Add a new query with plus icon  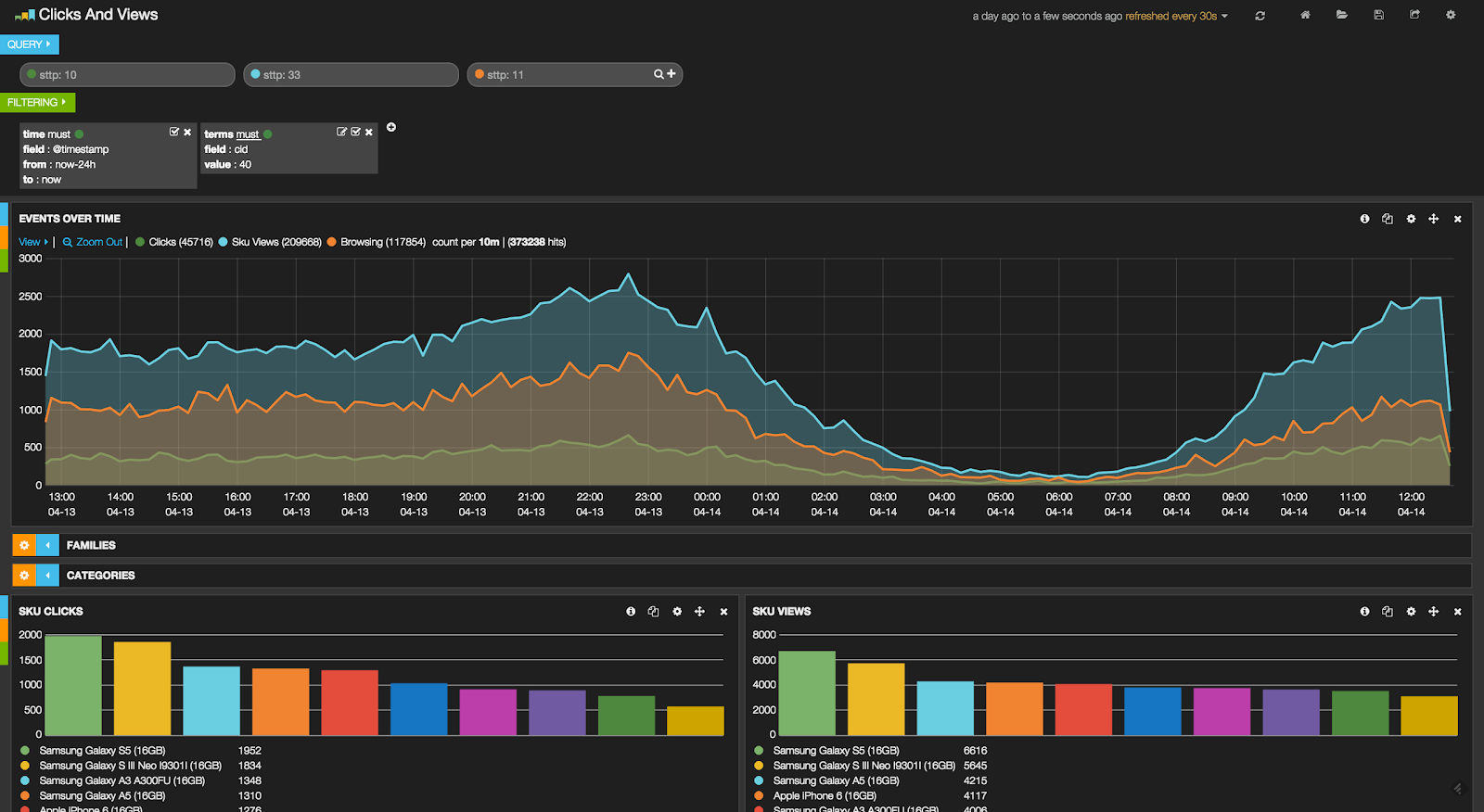pyautogui.click(x=672, y=73)
